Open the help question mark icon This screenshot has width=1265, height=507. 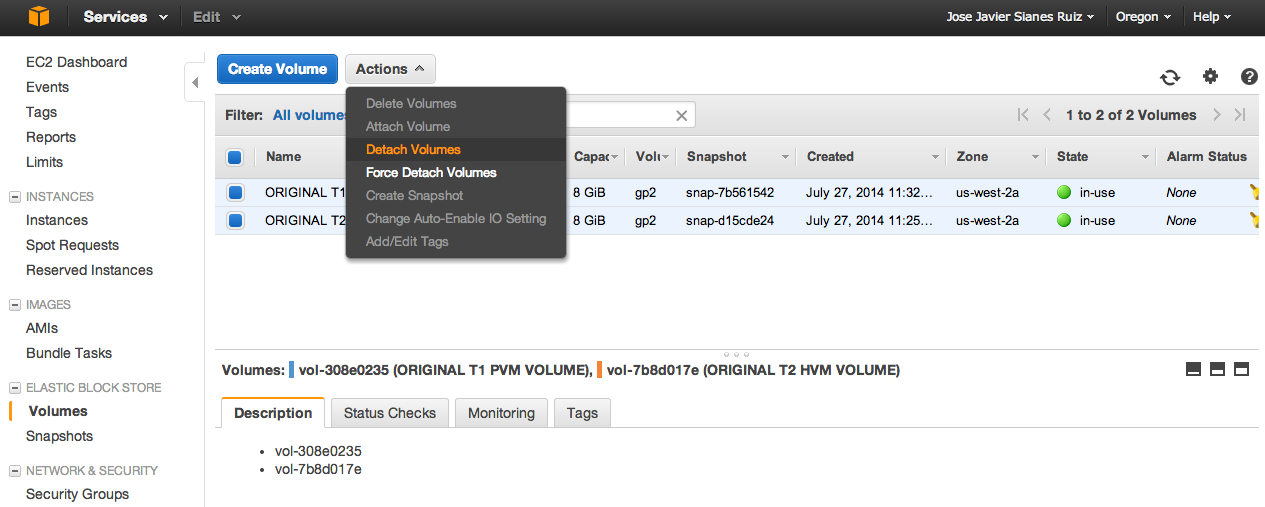pos(1249,76)
